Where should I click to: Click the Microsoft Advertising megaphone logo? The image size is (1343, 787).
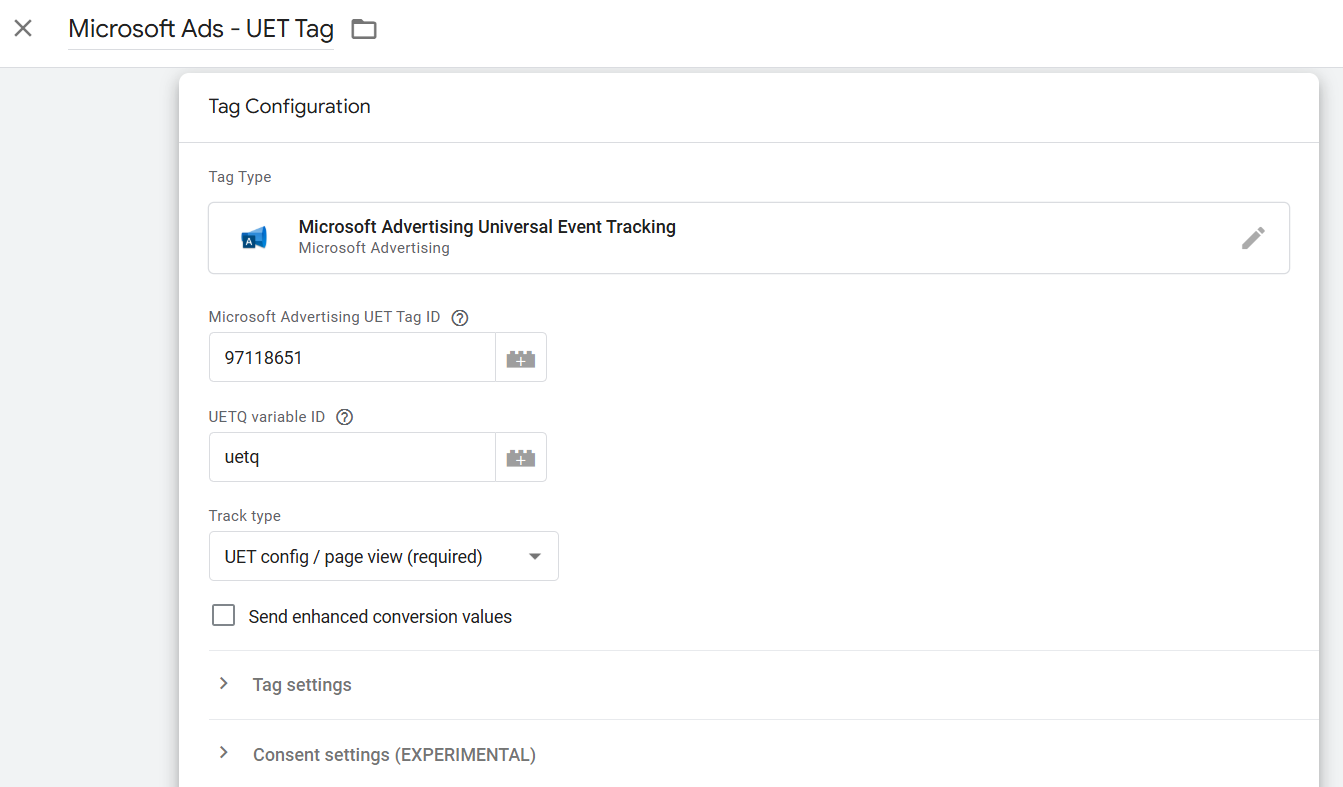254,238
